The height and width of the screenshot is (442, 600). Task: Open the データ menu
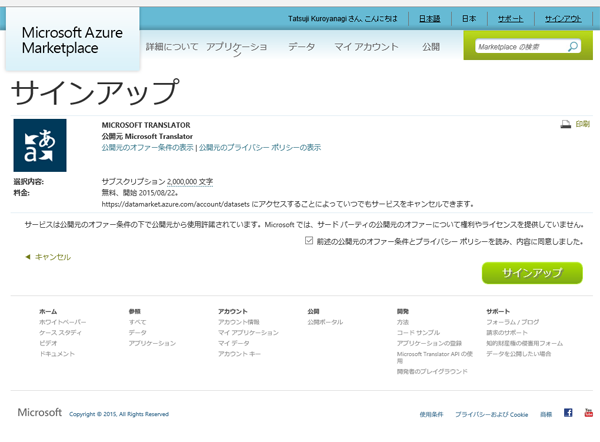[x=302, y=47]
